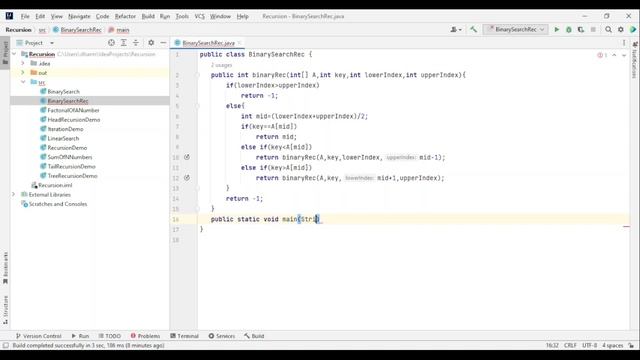Open the BinarySearchRec run configuration dropdown
The image size is (640, 360).
click(516, 29)
